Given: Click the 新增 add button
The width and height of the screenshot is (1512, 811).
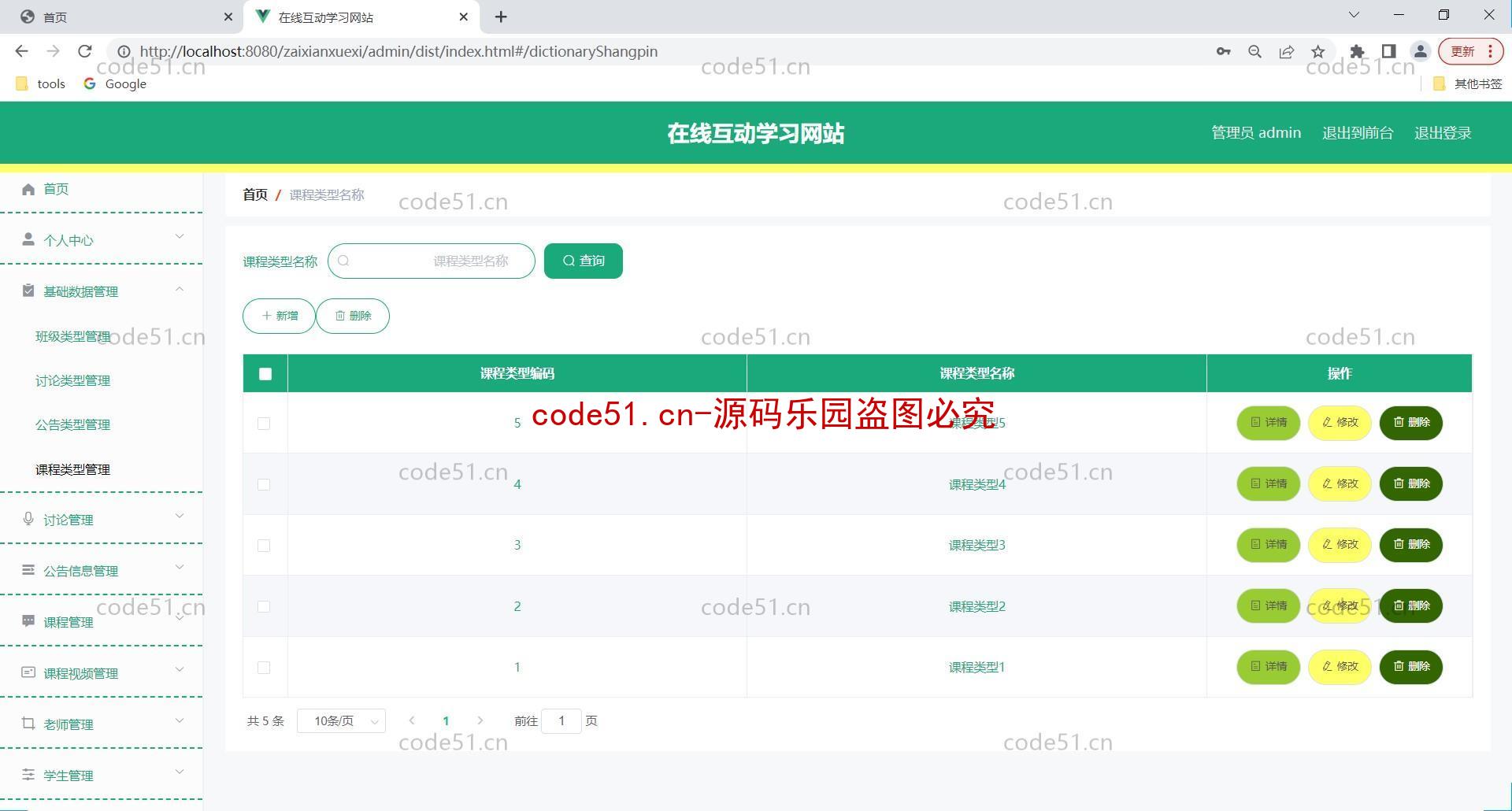Looking at the screenshot, I should point(279,316).
